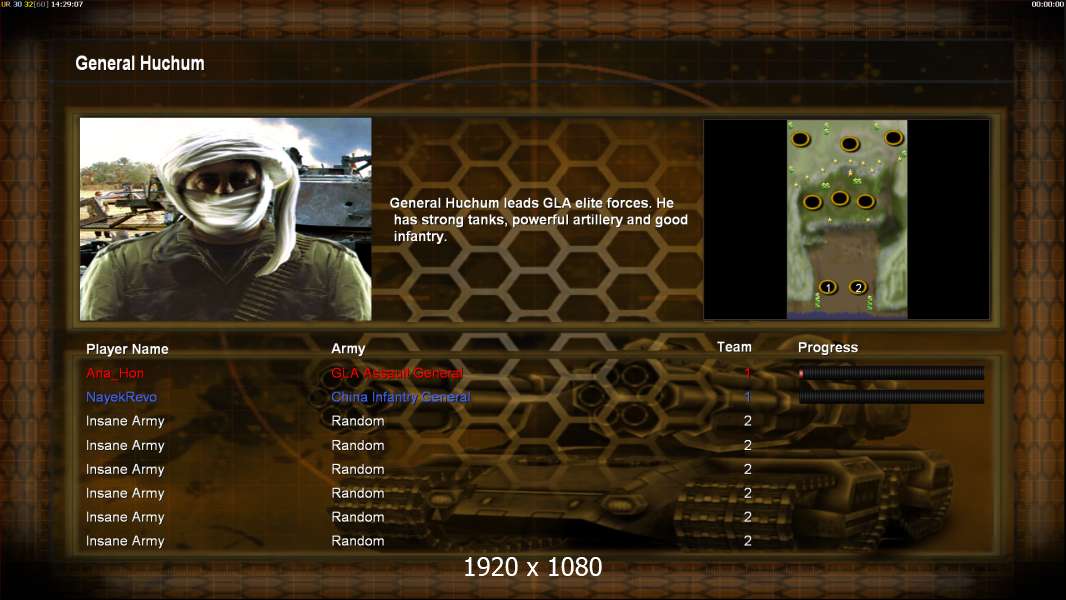Click the China Infantry General army entry
The image size is (1066, 600).
tap(400, 397)
